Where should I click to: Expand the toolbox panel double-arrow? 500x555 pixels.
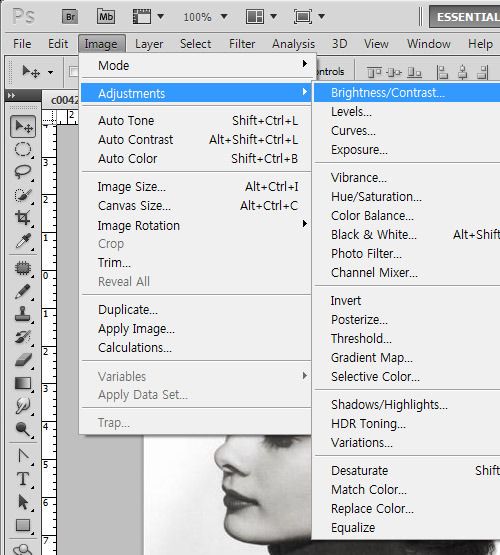coord(11,96)
